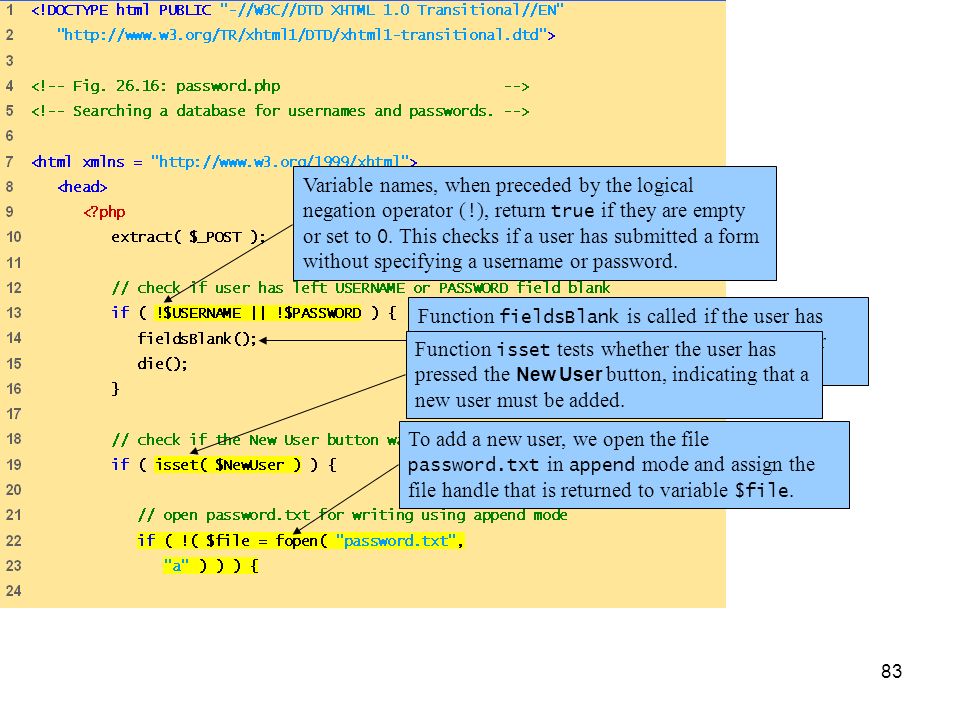Click the html xmlns tag line
The width and height of the screenshot is (960, 720).
pos(224,162)
